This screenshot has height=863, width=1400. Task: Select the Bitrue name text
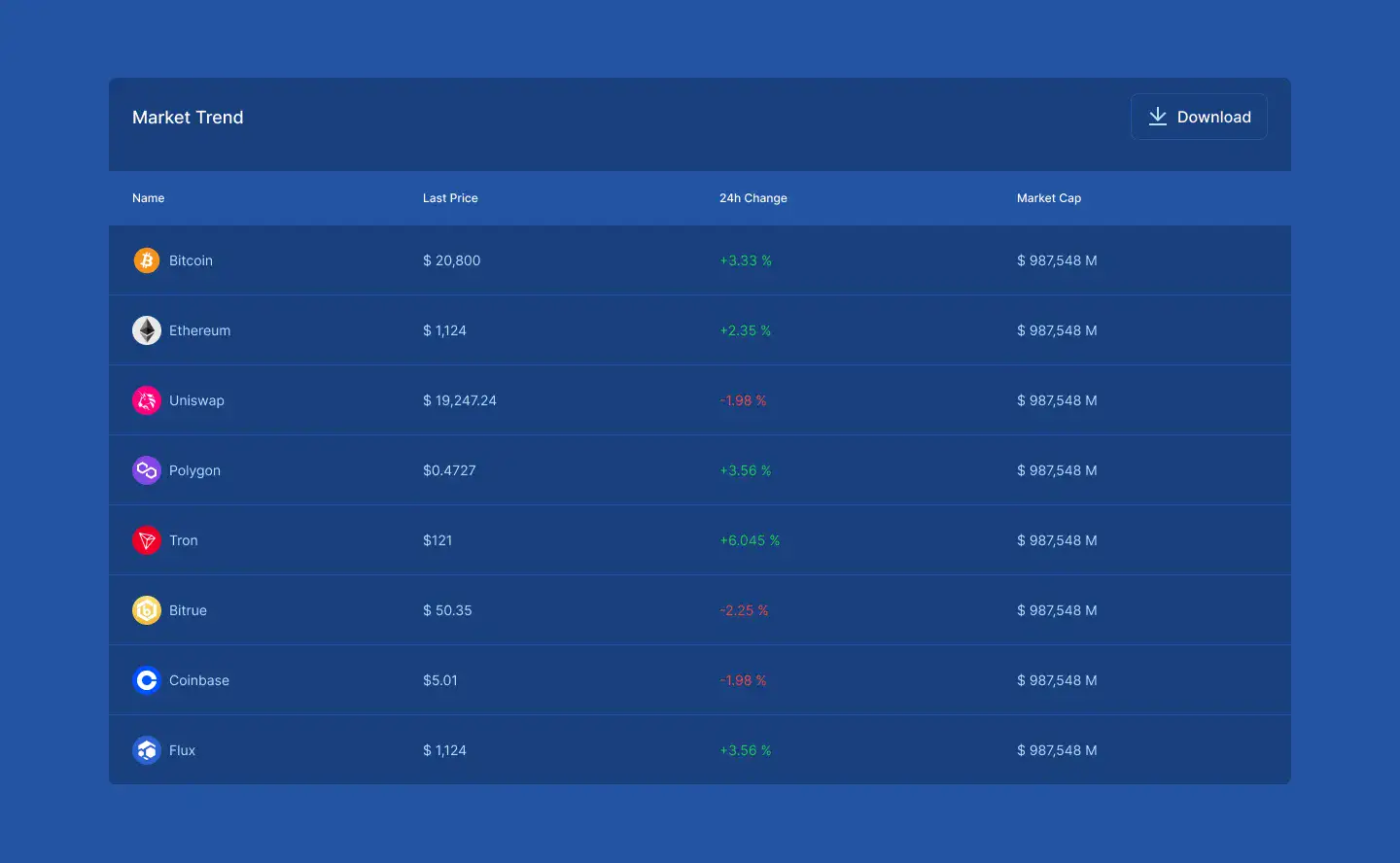tap(188, 610)
